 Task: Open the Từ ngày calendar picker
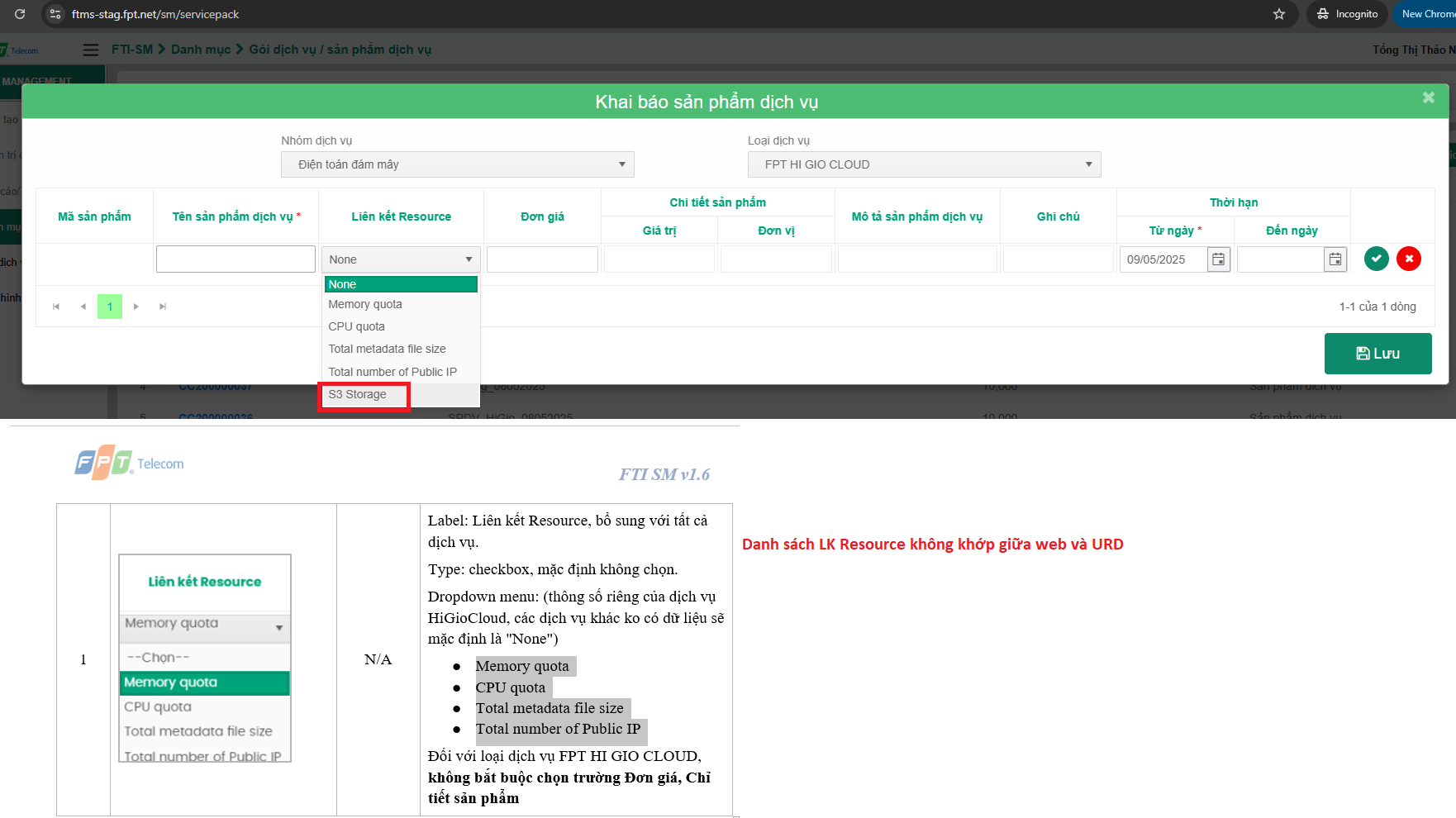[x=1218, y=259]
